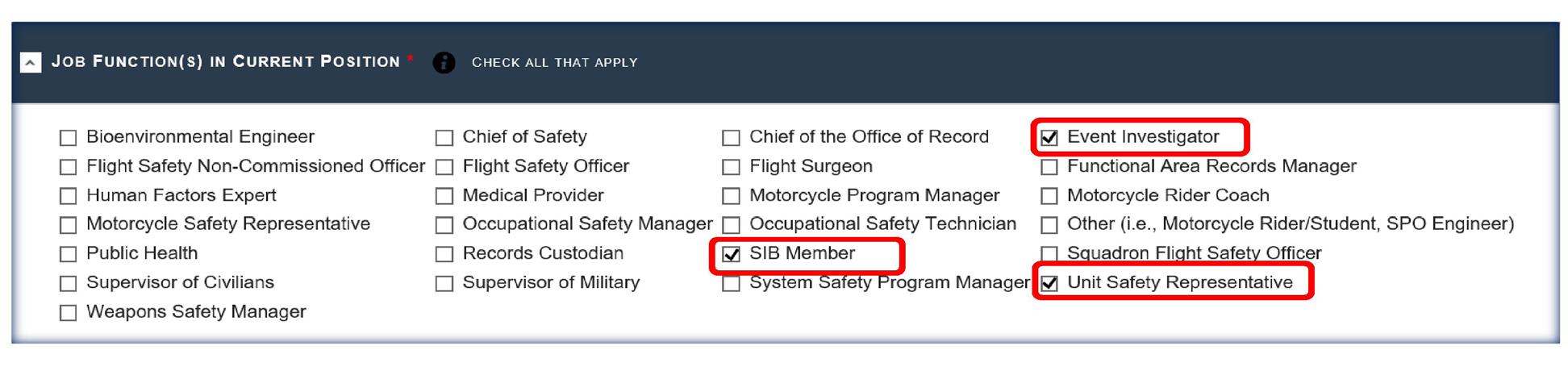Select the Flight Safety Officer checkbox
The height and width of the screenshot is (367, 1568).
coord(444,167)
